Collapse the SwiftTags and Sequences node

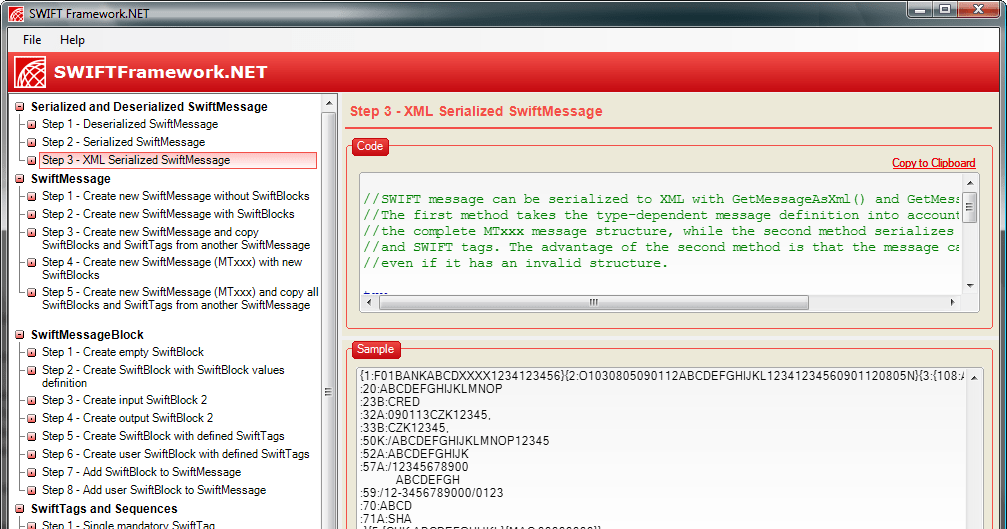(x=20, y=508)
